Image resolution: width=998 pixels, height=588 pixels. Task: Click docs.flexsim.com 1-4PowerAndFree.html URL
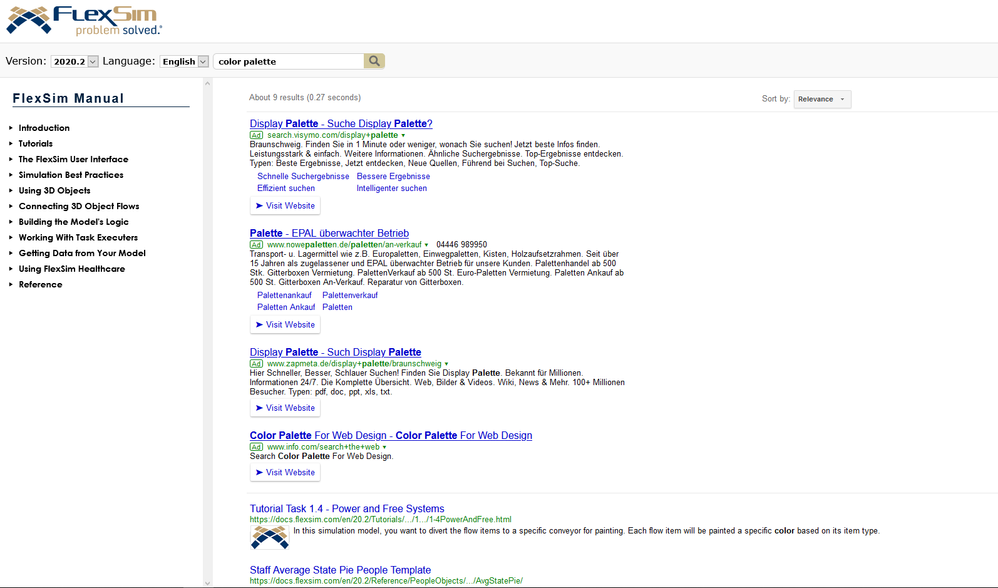381,519
